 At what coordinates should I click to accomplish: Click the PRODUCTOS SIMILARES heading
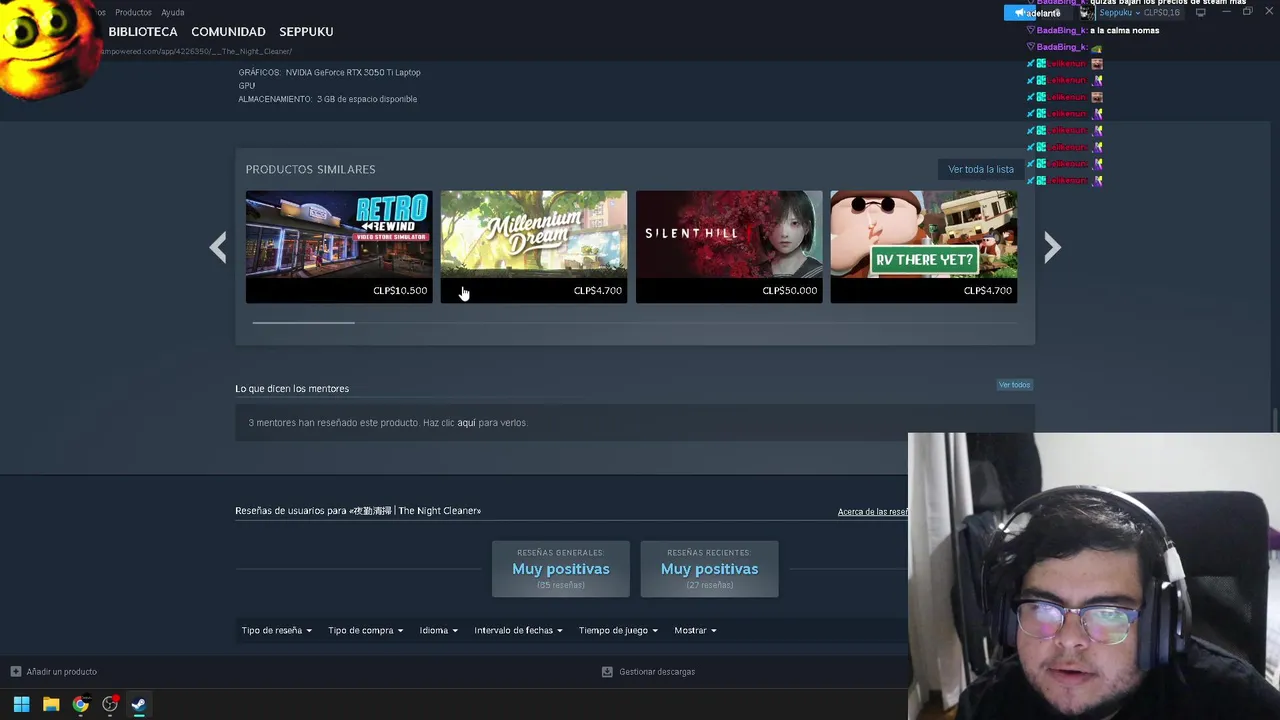point(311,170)
